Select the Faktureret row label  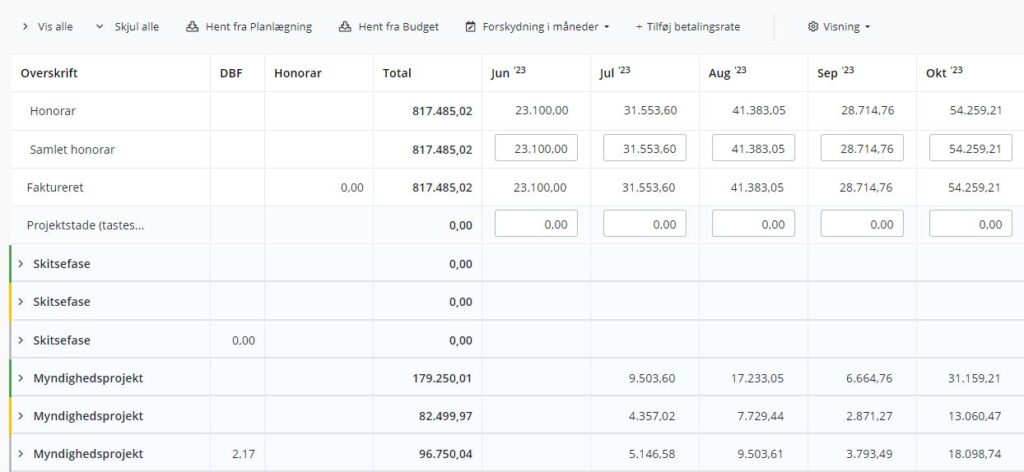point(55,187)
